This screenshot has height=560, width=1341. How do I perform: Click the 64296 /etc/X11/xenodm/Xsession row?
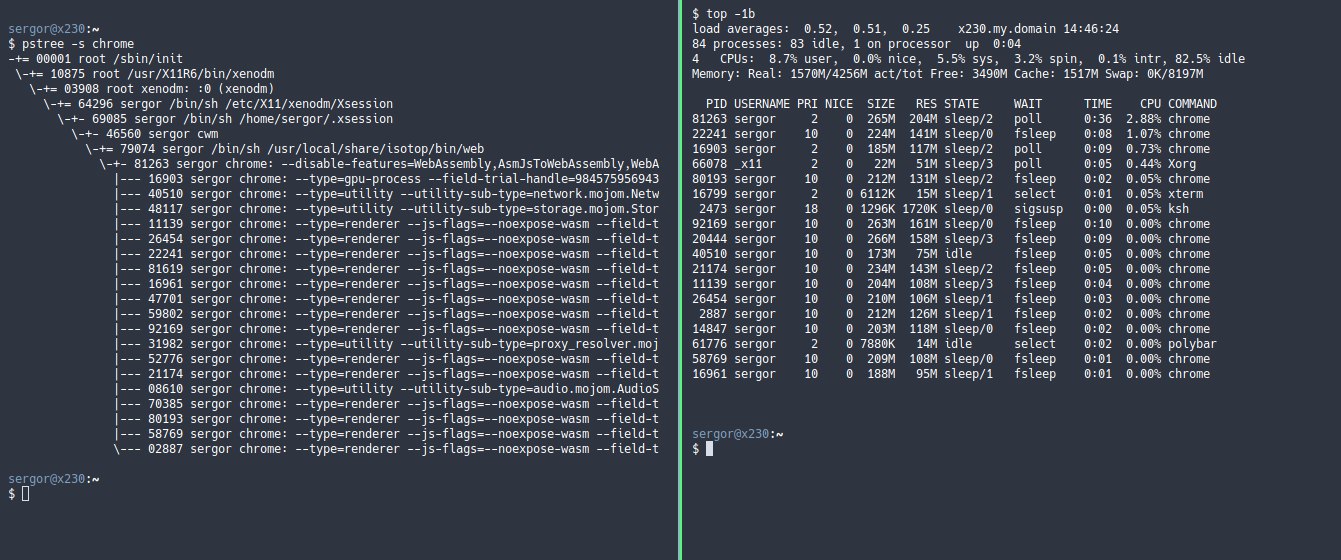click(217, 104)
